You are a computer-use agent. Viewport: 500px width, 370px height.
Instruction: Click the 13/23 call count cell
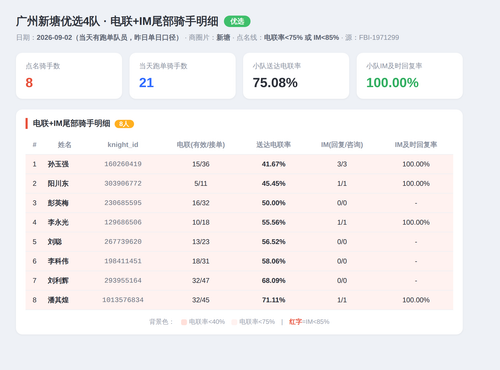click(201, 242)
